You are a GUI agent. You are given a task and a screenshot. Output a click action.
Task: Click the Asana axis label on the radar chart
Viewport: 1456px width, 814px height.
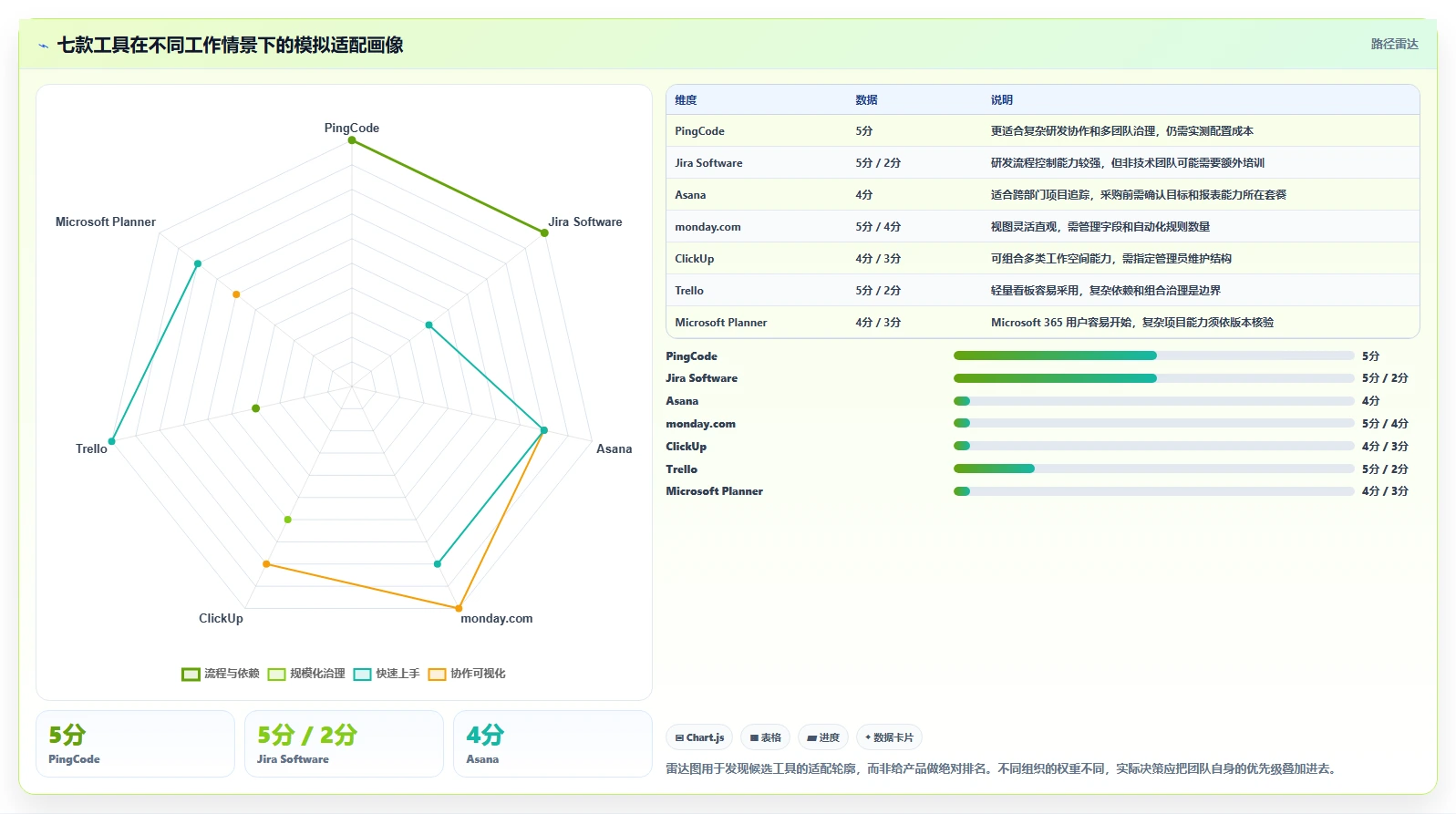614,449
